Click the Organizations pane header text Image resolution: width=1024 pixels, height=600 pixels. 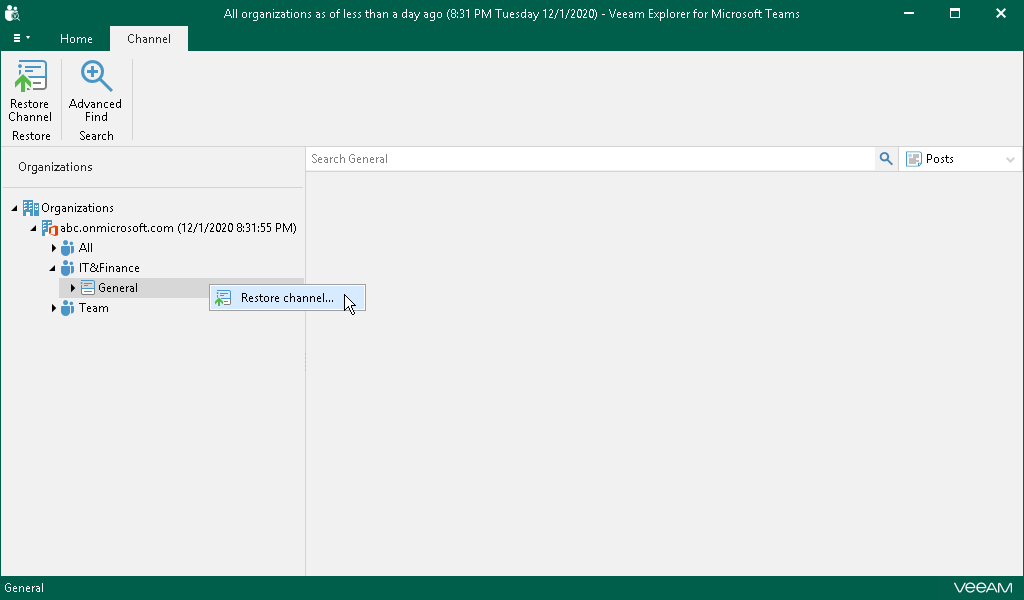click(x=56, y=167)
